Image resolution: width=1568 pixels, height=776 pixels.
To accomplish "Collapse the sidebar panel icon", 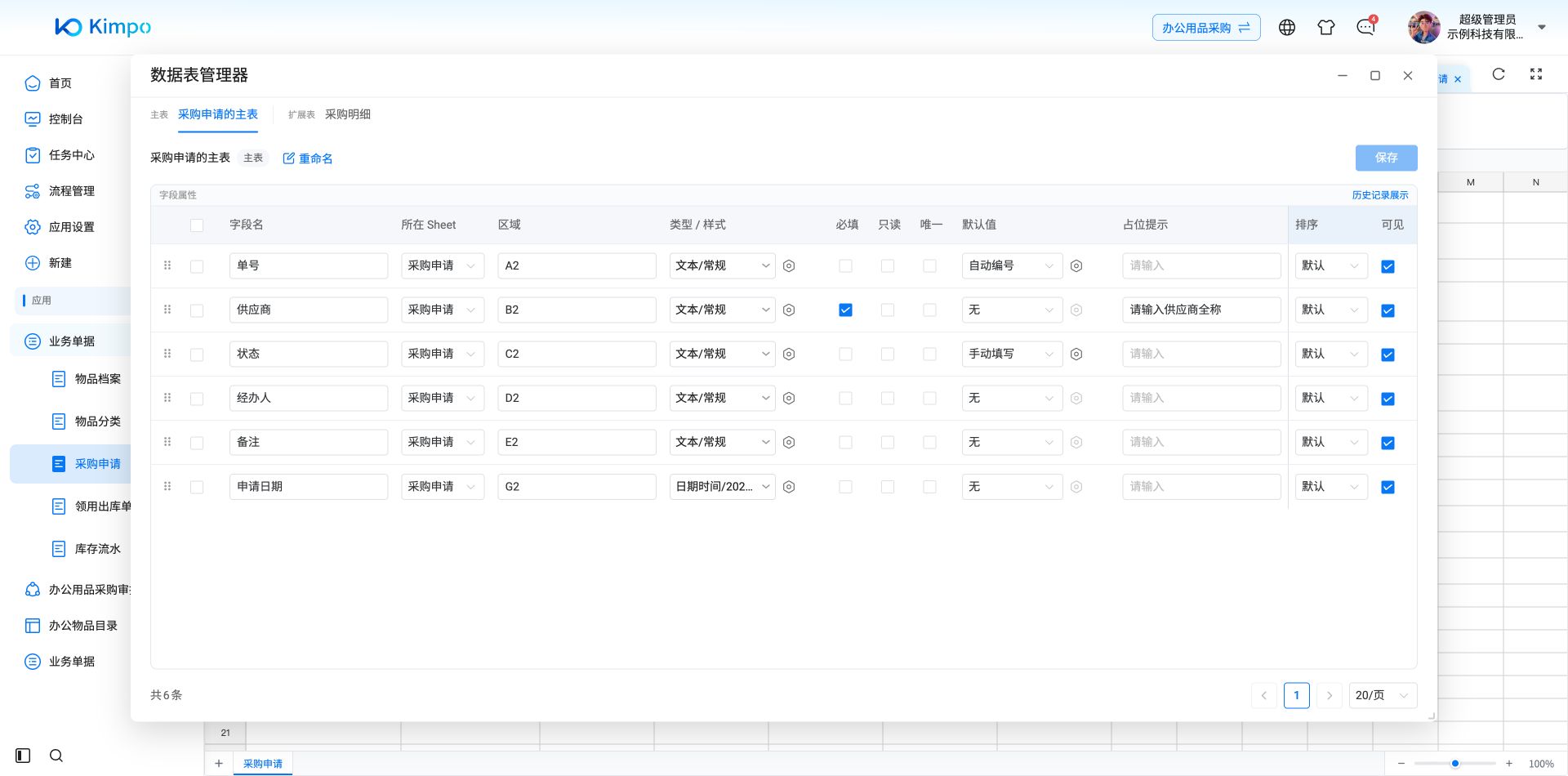I will (23, 756).
